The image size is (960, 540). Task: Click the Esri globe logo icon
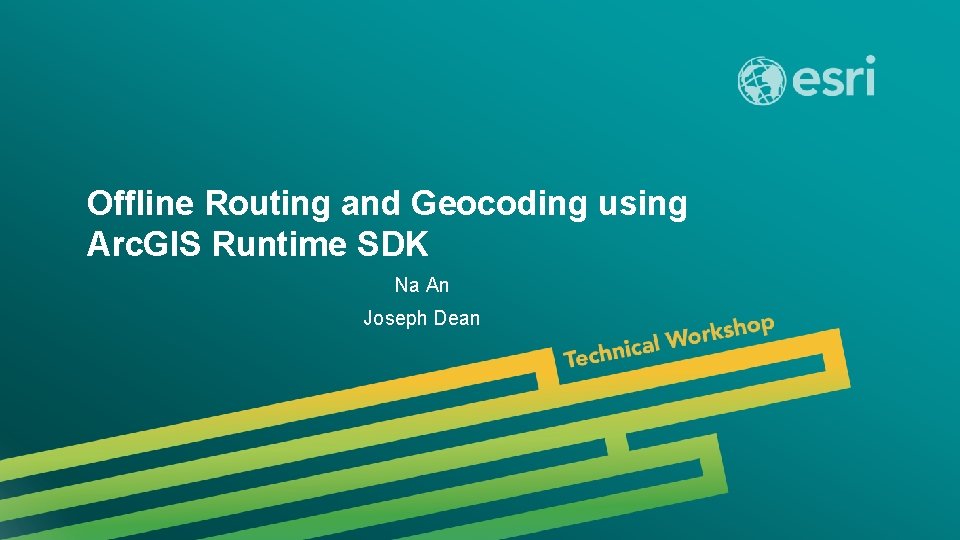pos(762,80)
